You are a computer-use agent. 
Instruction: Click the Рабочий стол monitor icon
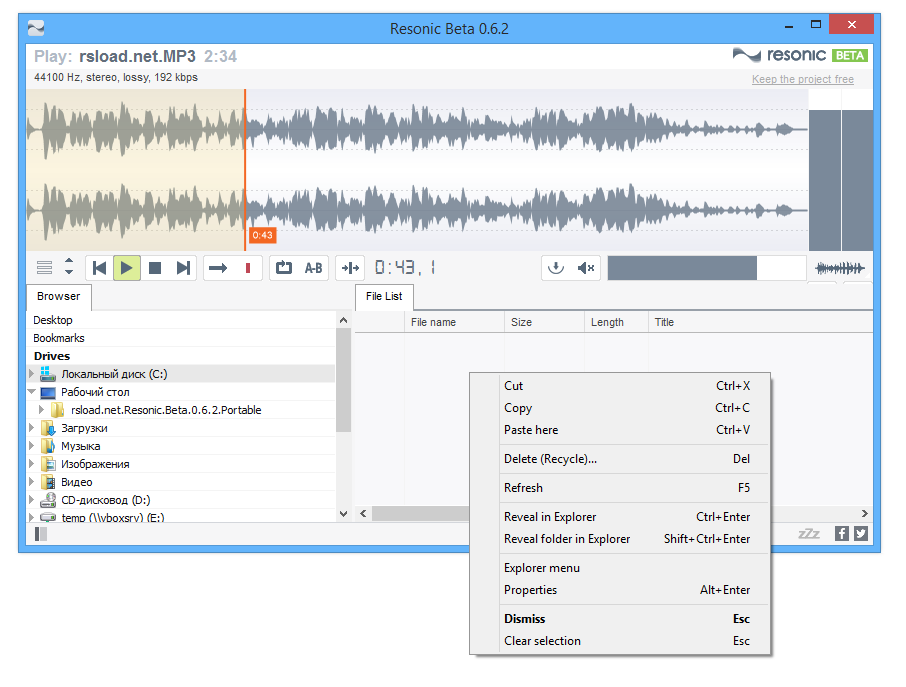(x=48, y=392)
